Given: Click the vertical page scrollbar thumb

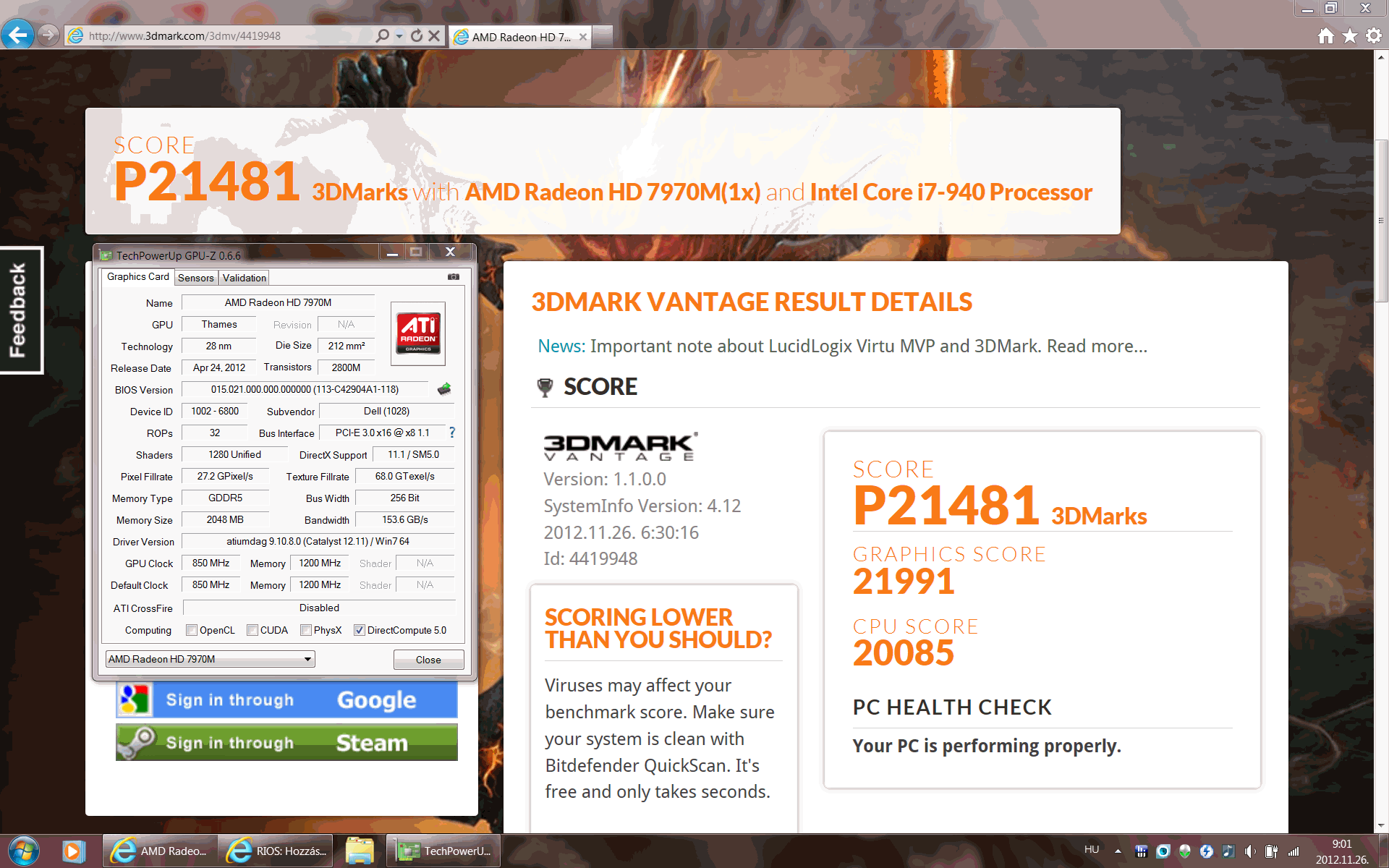Looking at the screenshot, I should tap(1381, 221).
